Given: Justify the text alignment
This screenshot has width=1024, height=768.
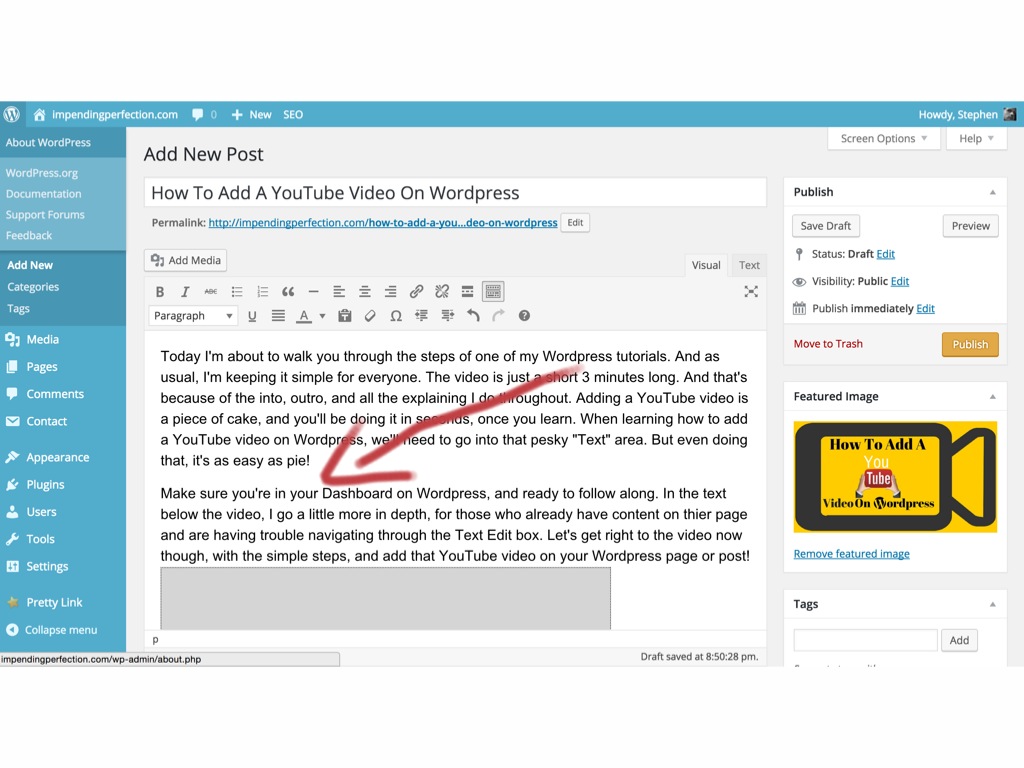Looking at the screenshot, I should (x=278, y=316).
